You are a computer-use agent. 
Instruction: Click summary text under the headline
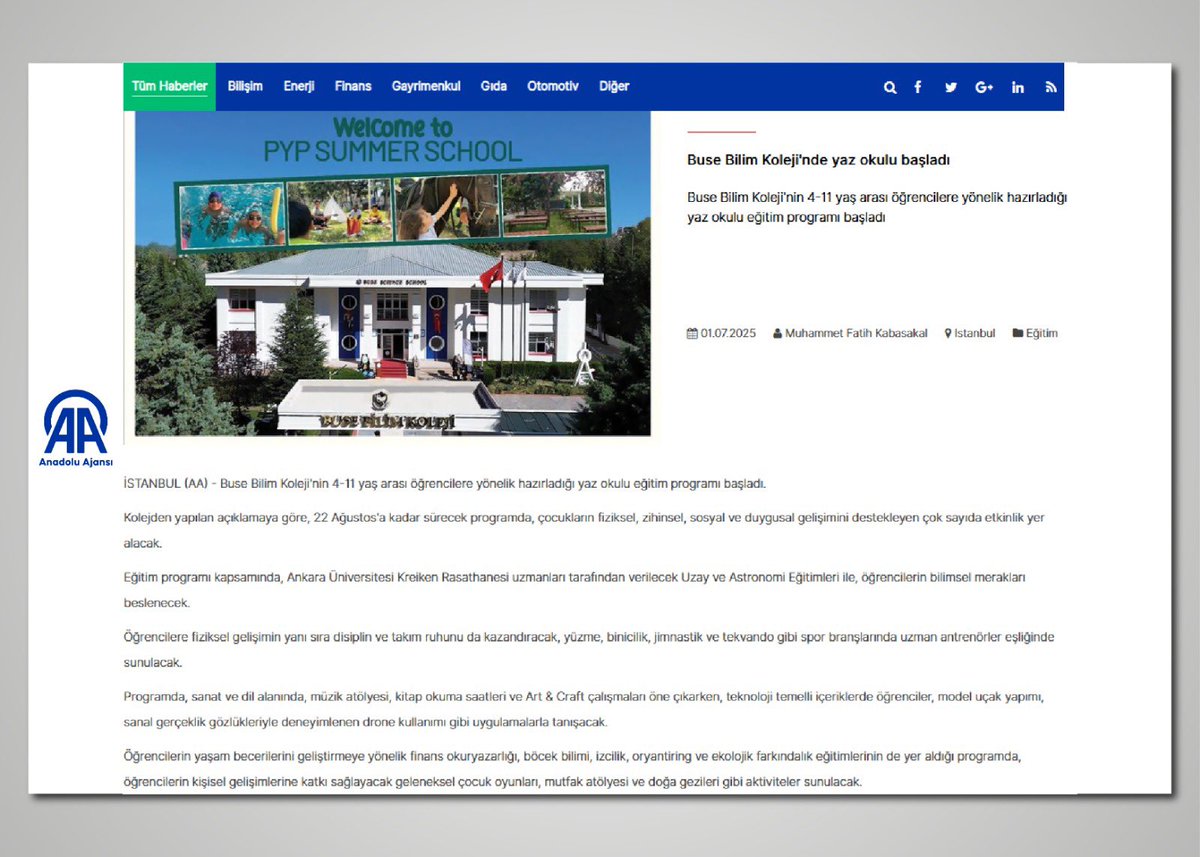(x=877, y=207)
